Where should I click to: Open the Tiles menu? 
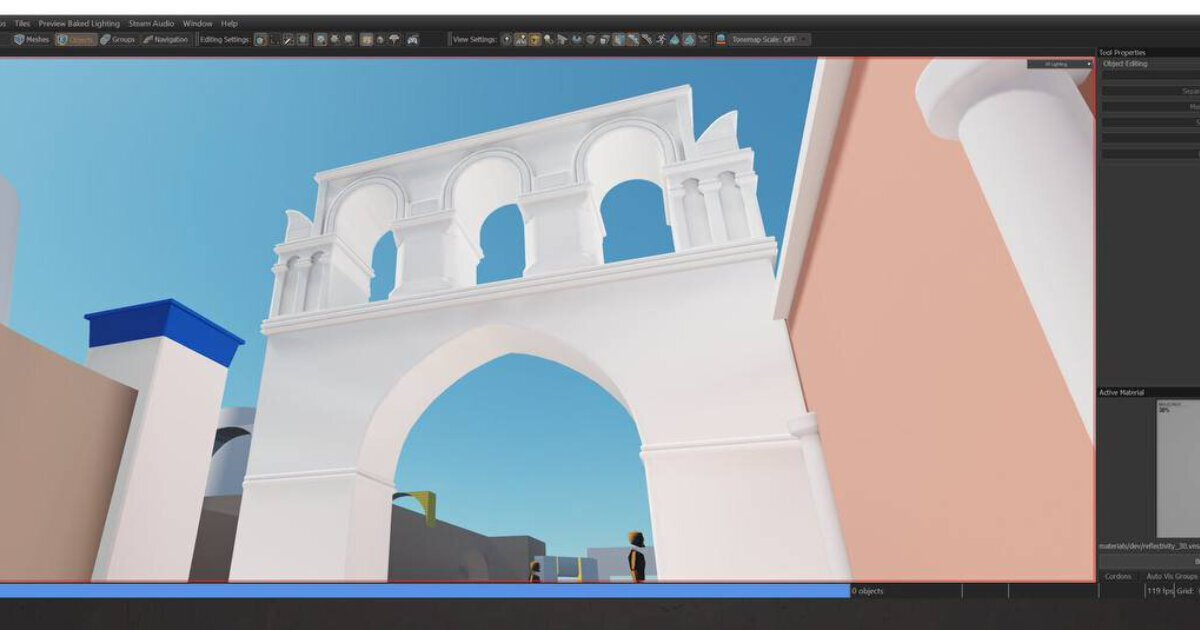[x=22, y=23]
